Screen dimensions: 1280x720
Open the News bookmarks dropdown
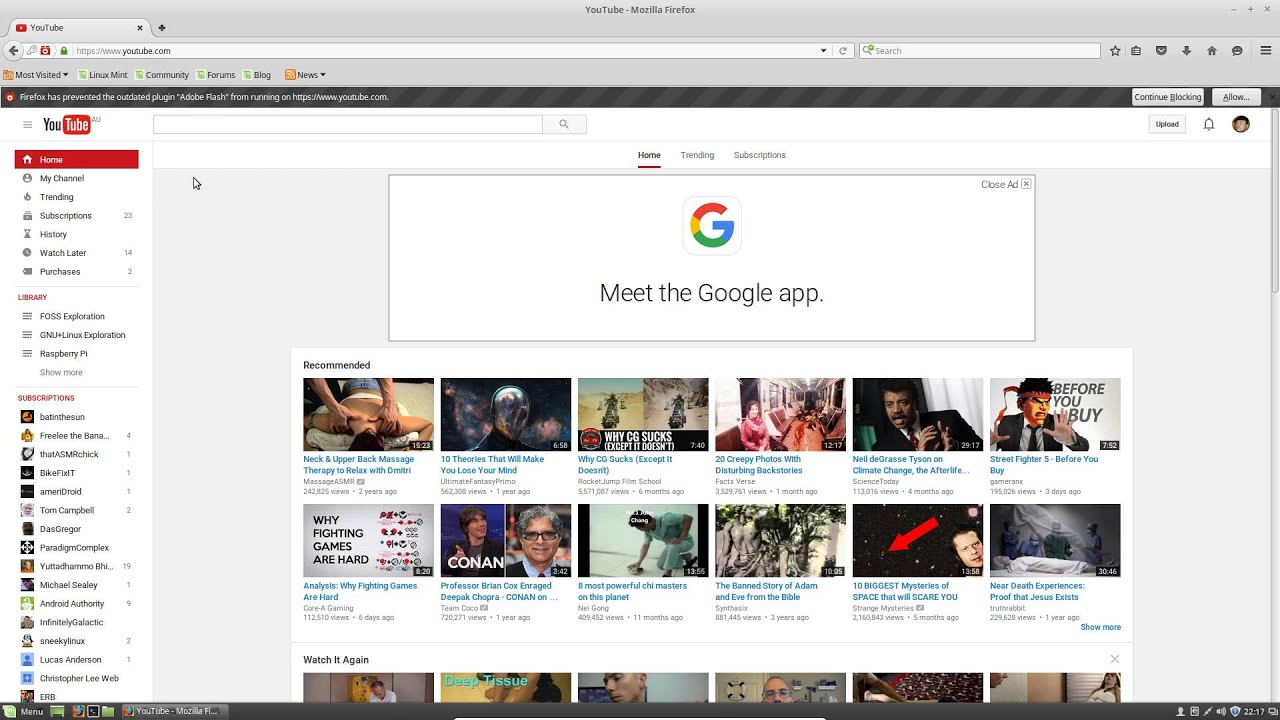point(306,75)
